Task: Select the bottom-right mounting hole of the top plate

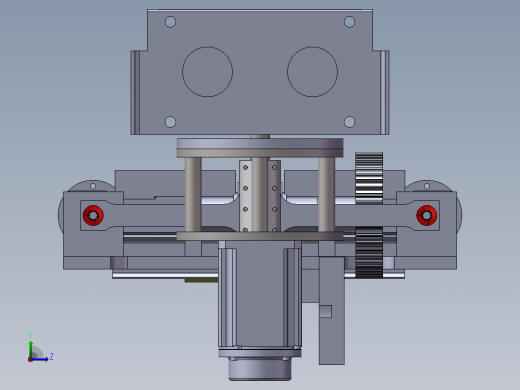Action: 349,122
